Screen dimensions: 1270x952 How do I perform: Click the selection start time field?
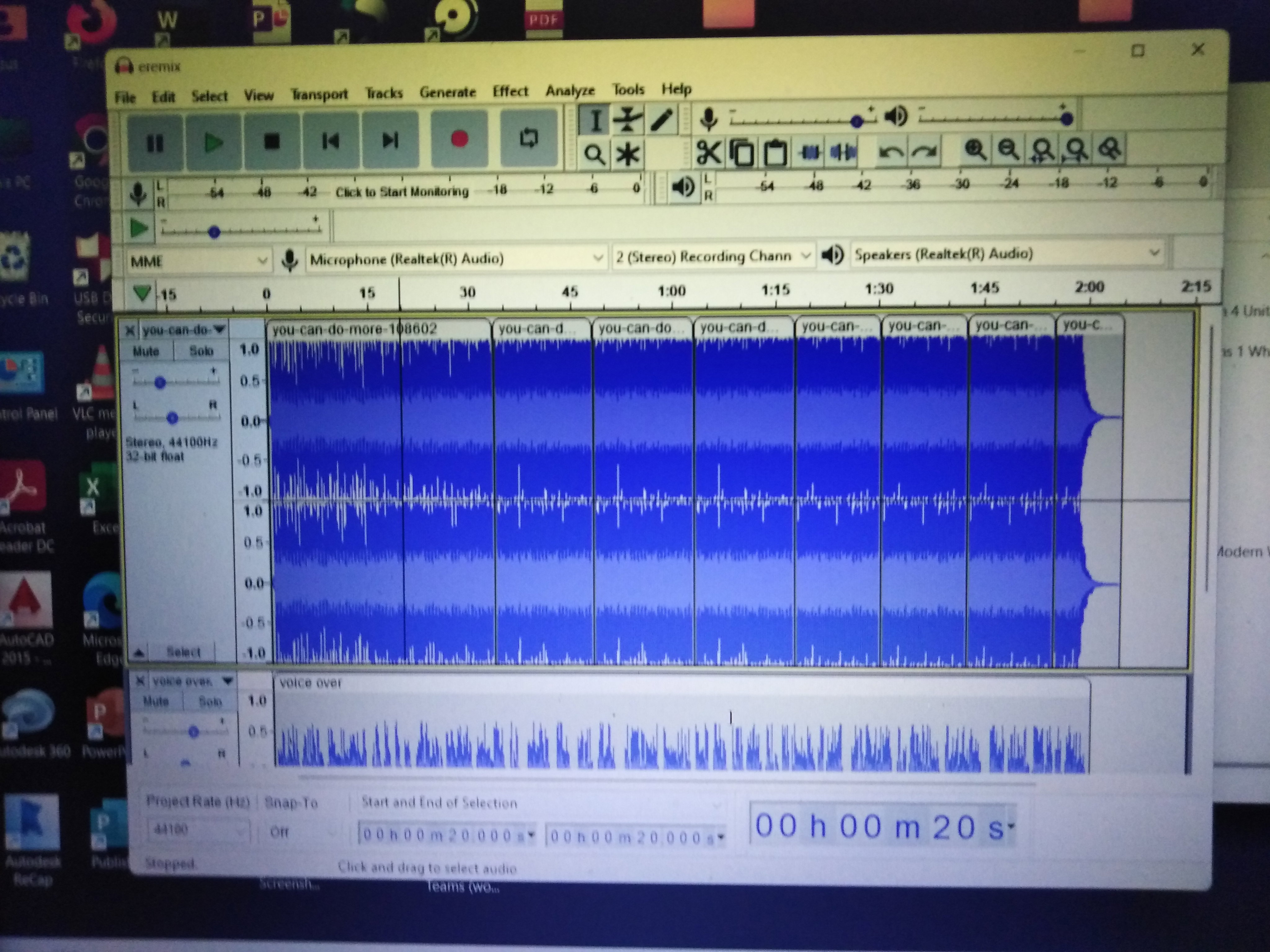pos(447,835)
